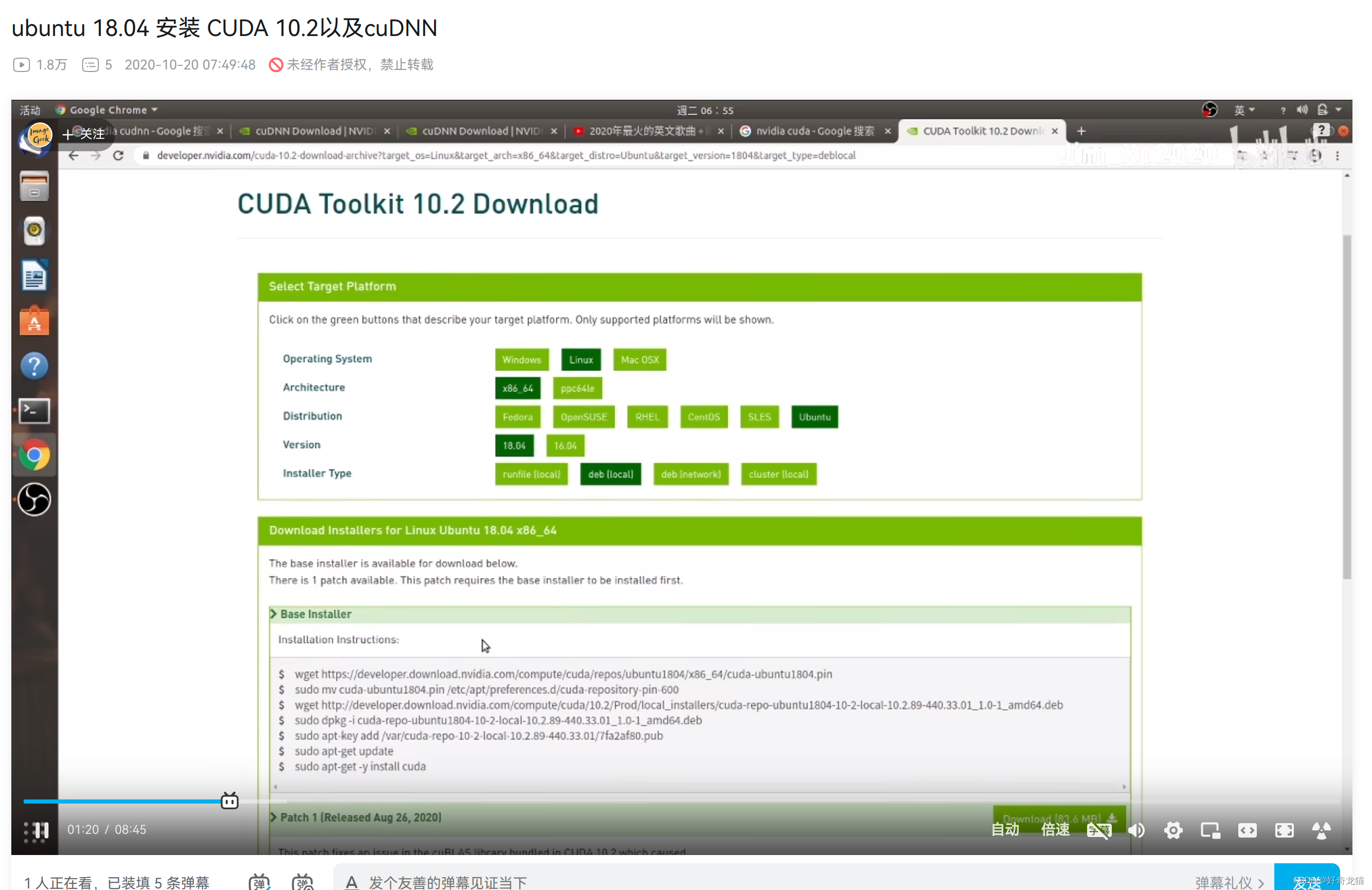Image resolution: width=1372 pixels, height=890 pixels.
Task: Switch to wide-screen player mode
Action: coord(1248,830)
